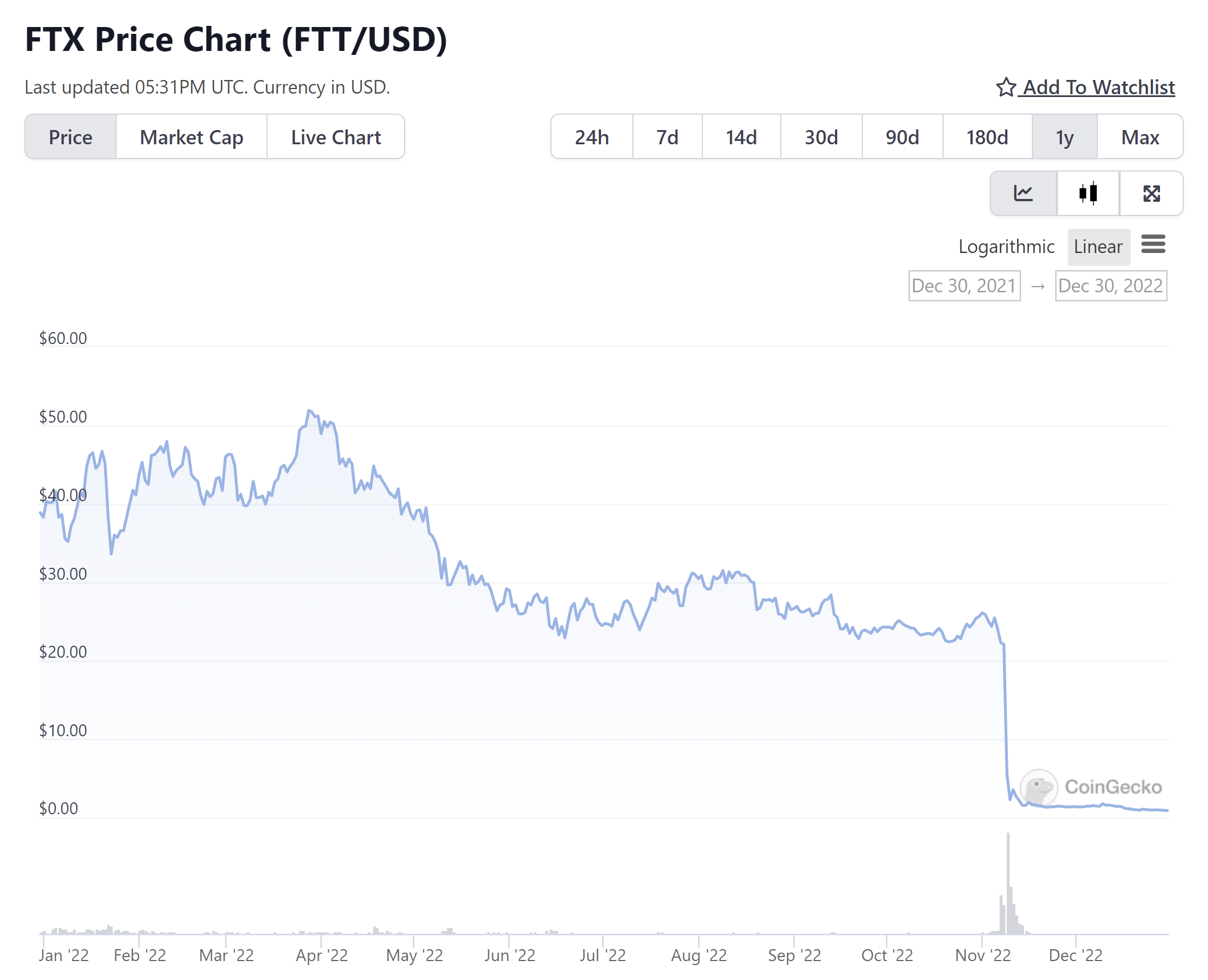The image size is (1208, 980).
Task: Edit the Dec 30, 2022 end date
Action: [x=1111, y=286]
